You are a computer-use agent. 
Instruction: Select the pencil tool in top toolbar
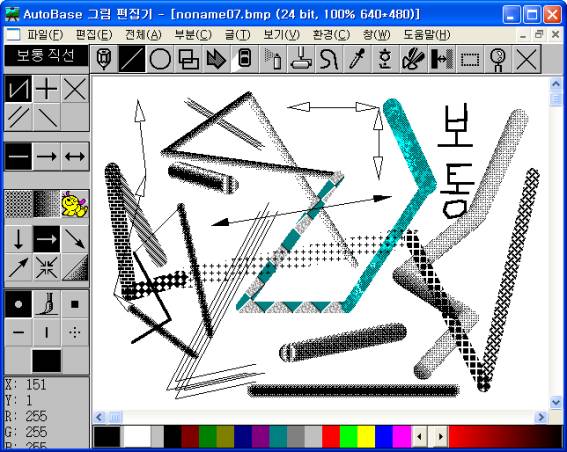coord(104,59)
